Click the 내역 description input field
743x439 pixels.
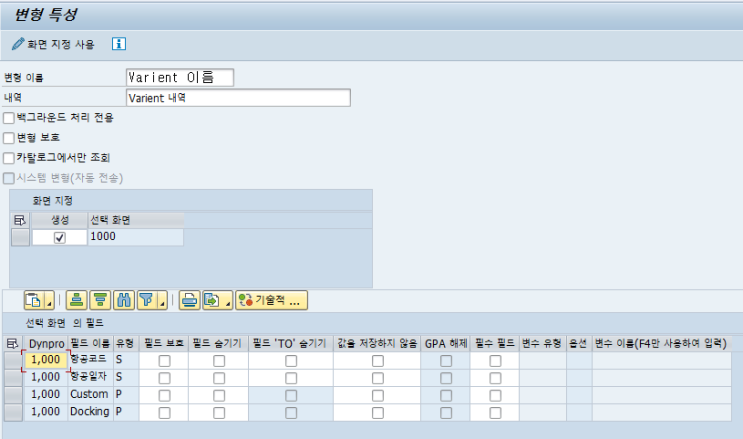[x=238, y=98]
